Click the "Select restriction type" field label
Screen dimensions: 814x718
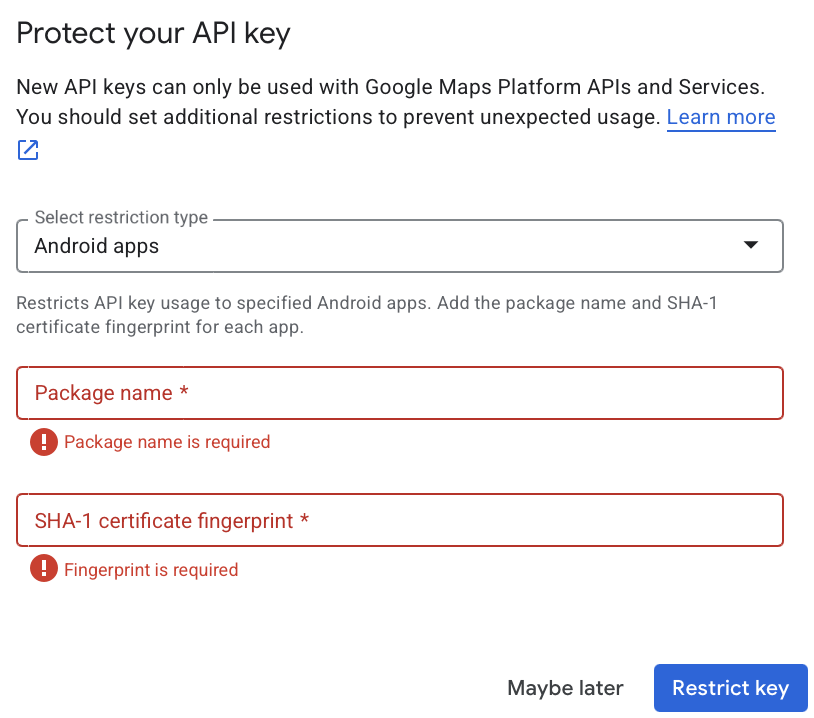click(121, 217)
